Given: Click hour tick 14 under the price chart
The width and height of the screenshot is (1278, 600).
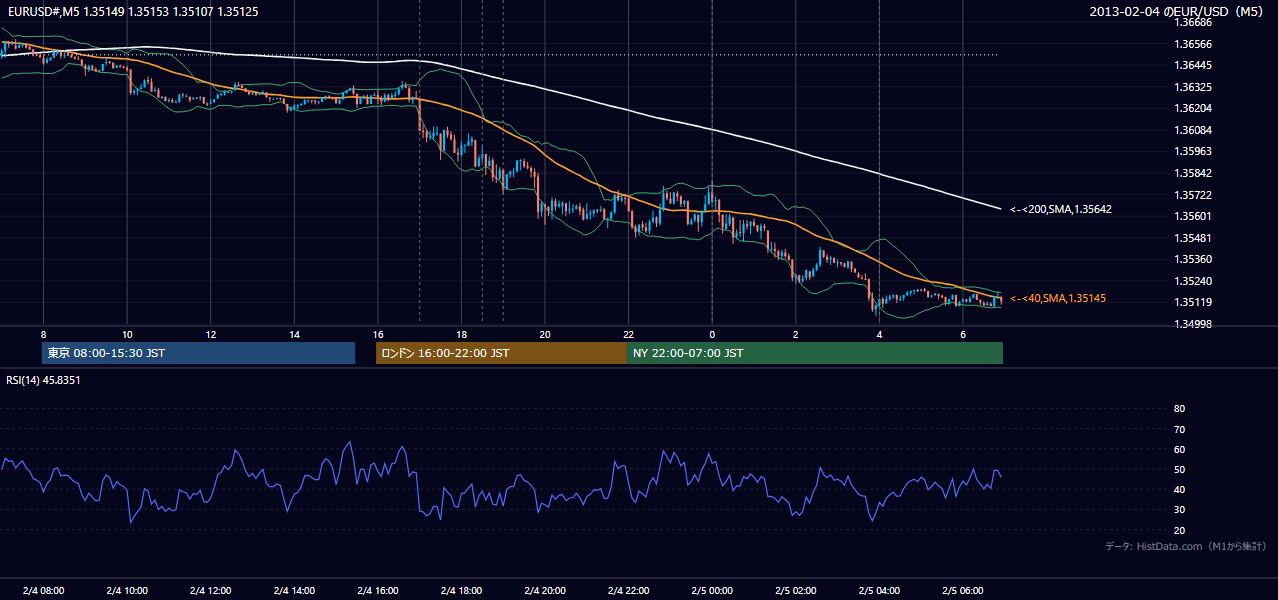Looking at the screenshot, I should click(294, 334).
